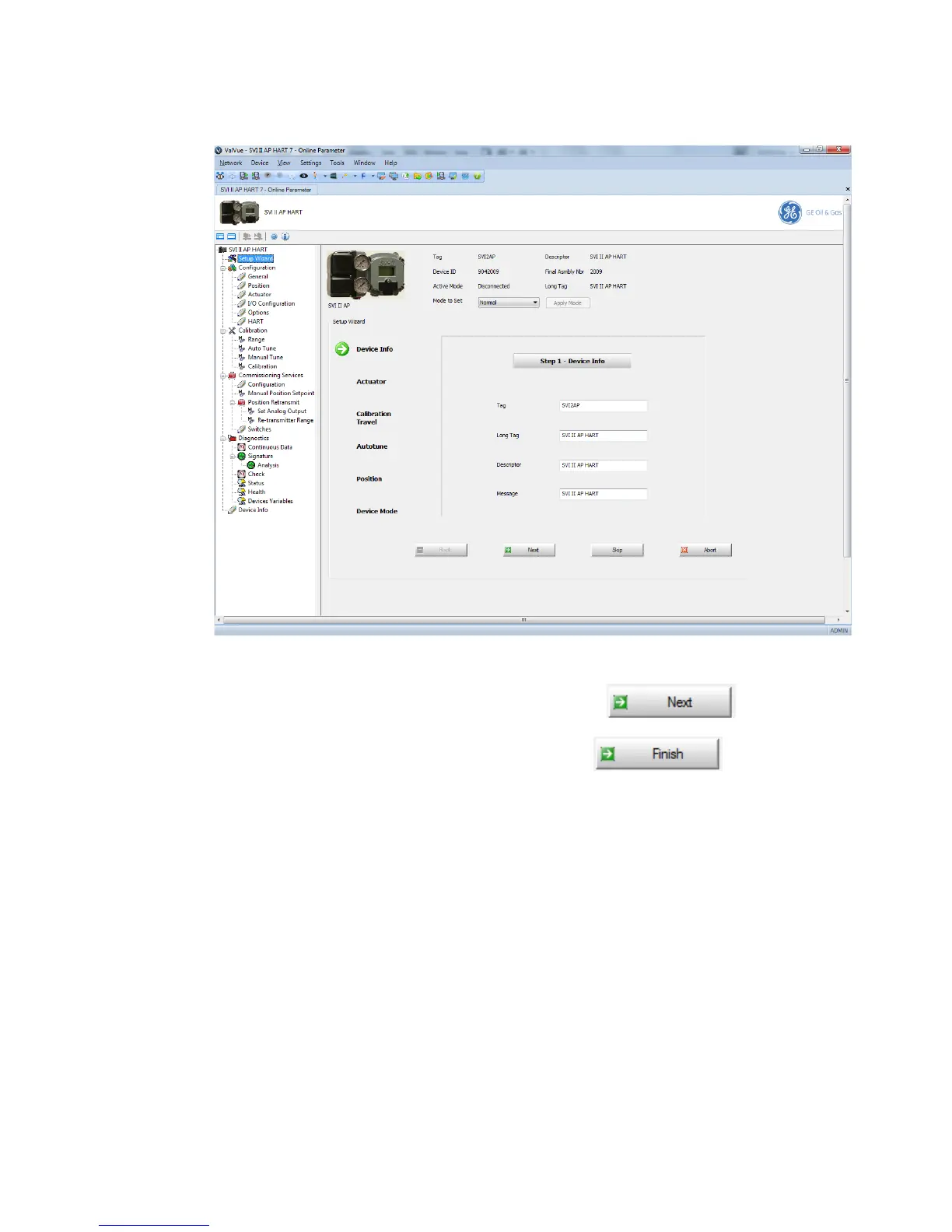Open the Health diagnostics node

(x=257, y=492)
